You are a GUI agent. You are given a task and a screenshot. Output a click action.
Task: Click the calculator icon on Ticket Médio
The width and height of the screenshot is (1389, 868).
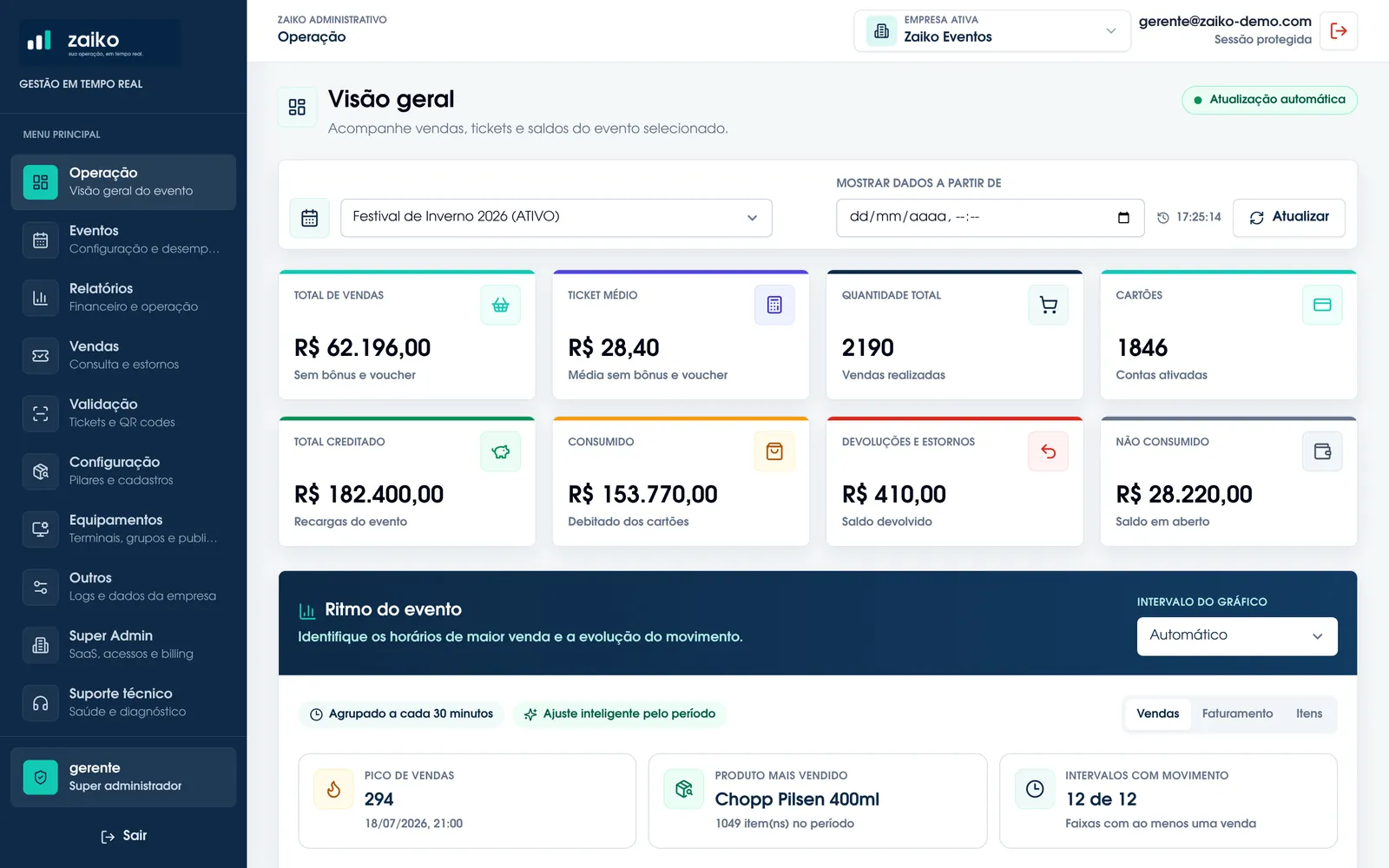(x=774, y=305)
